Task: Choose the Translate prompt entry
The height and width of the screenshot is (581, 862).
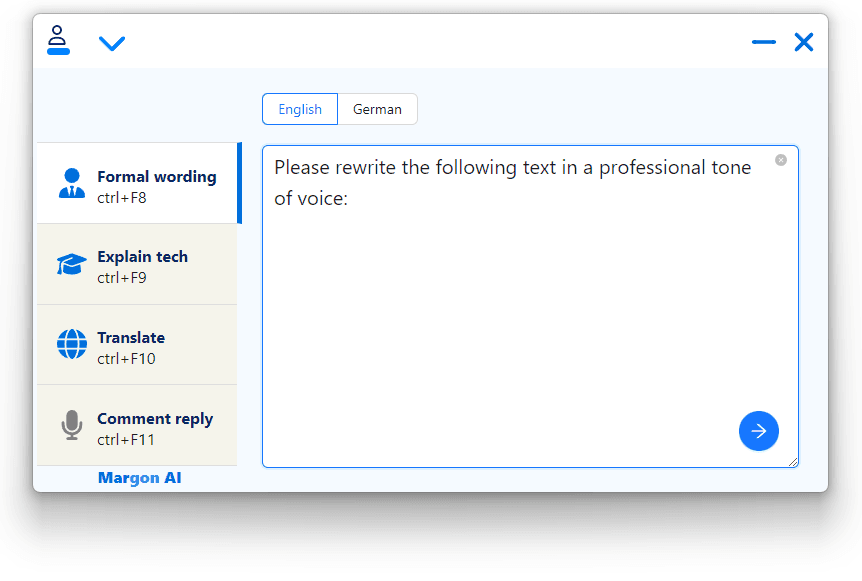Action: (x=137, y=345)
